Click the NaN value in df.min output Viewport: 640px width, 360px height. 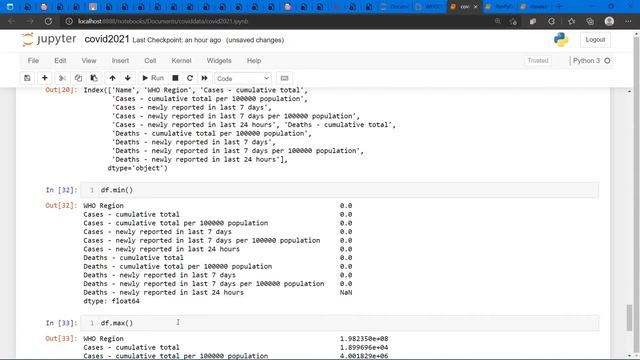[x=346, y=292]
